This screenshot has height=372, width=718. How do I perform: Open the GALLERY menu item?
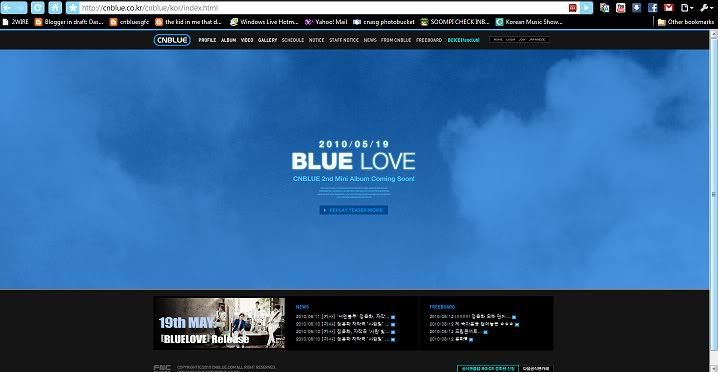coord(267,40)
